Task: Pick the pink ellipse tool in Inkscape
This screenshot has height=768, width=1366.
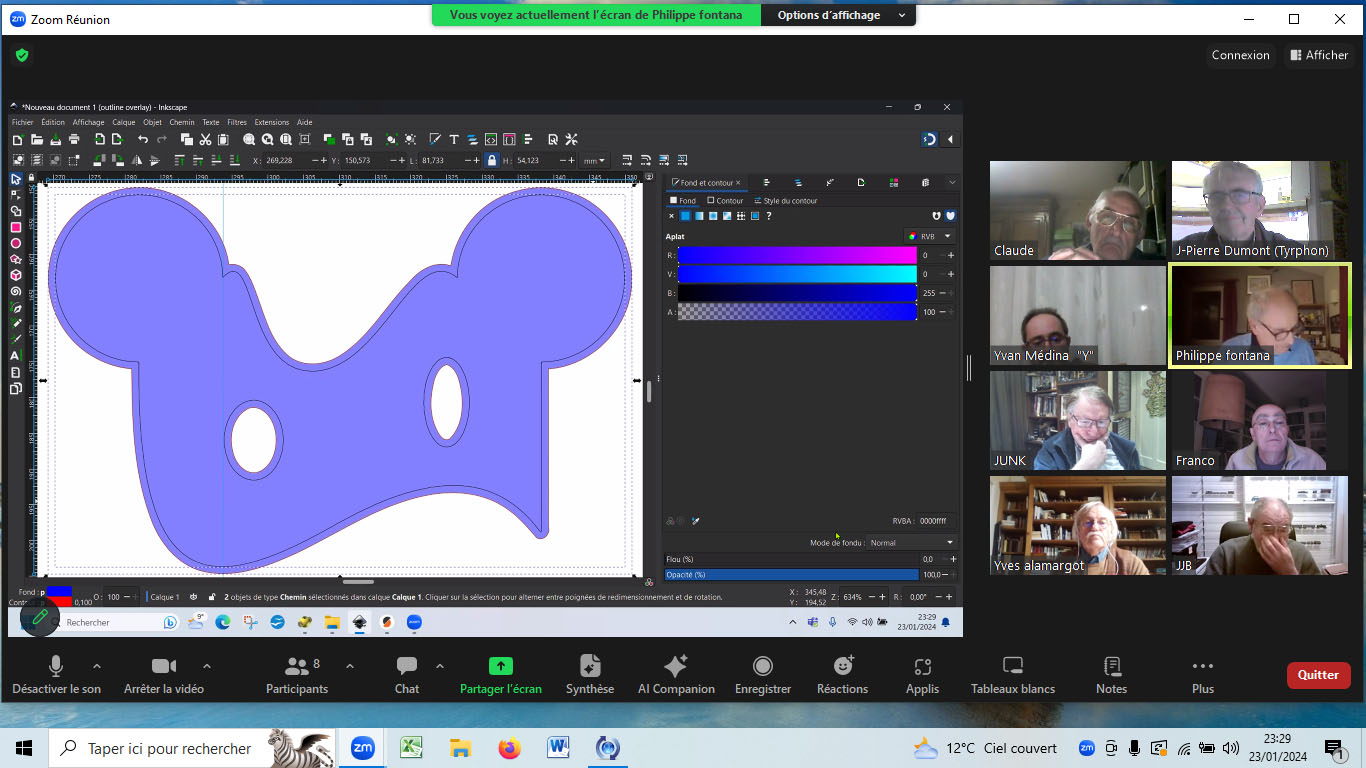Action: tap(16, 243)
